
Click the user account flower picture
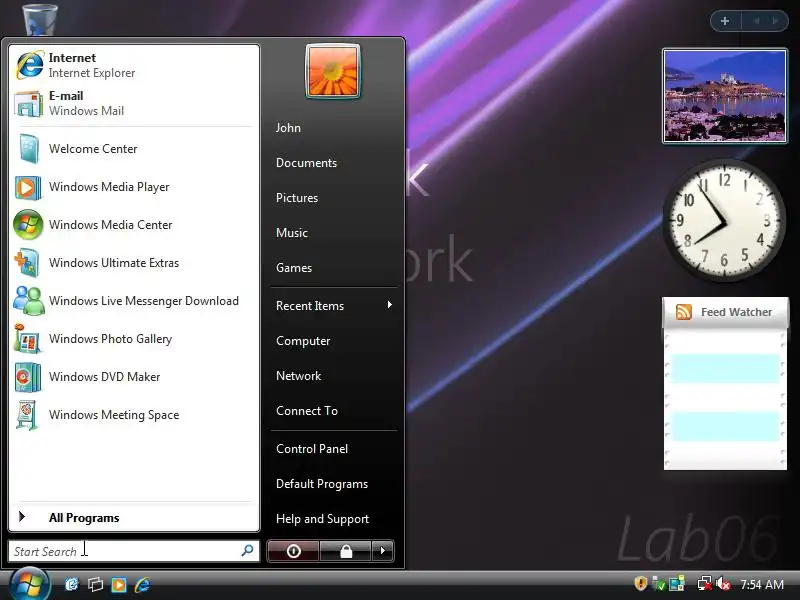(333, 71)
